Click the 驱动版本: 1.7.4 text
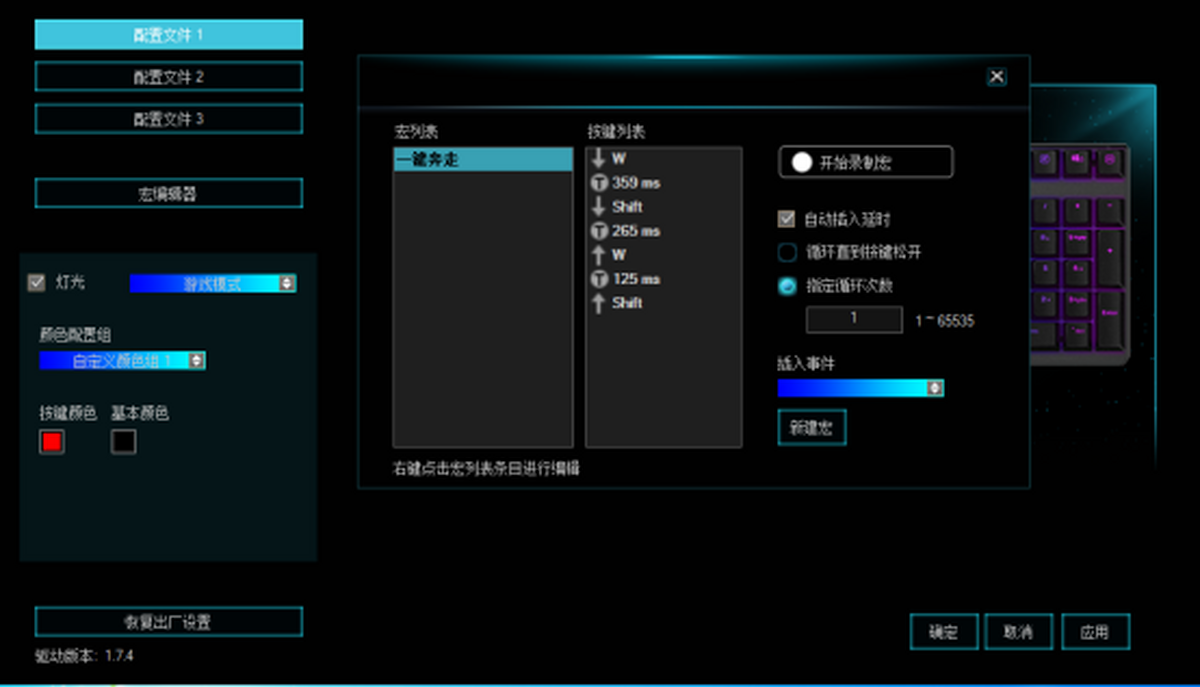The width and height of the screenshot is (1200, 687). coord(85,657)
